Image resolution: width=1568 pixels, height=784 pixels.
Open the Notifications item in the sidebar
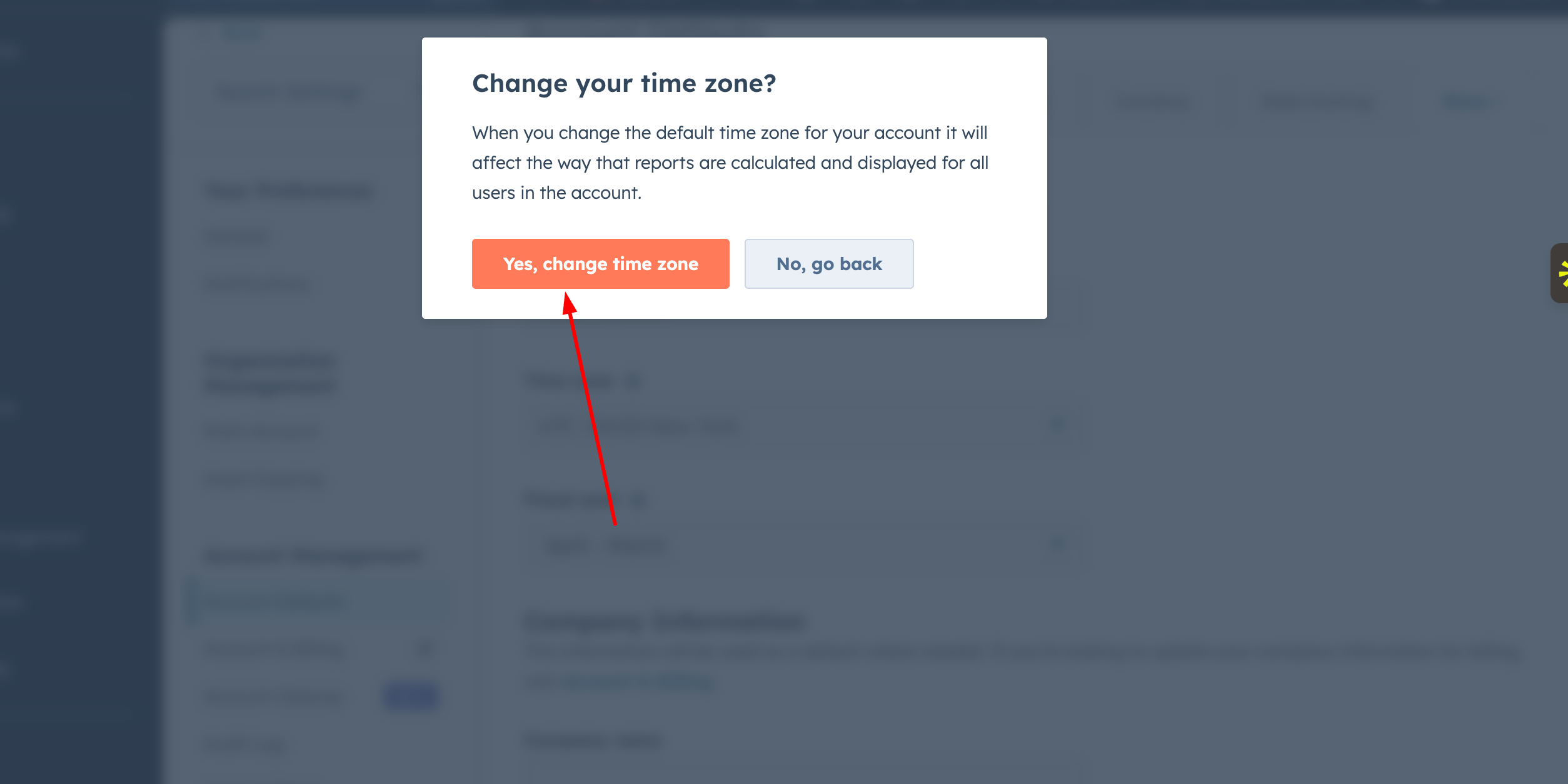click(258, 284)
